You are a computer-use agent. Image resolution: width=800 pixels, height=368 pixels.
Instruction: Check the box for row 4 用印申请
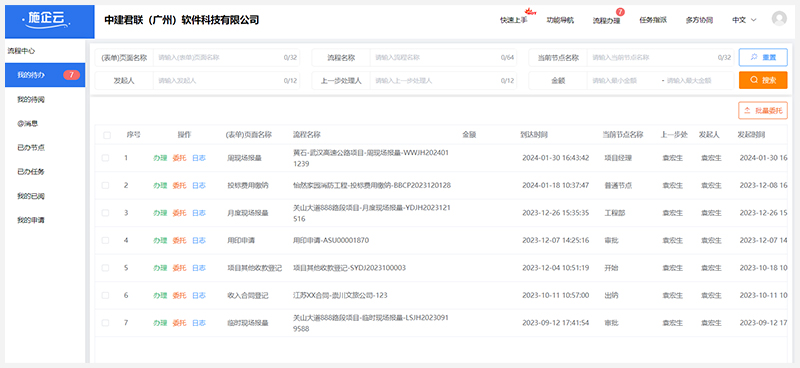click(105, 240)
